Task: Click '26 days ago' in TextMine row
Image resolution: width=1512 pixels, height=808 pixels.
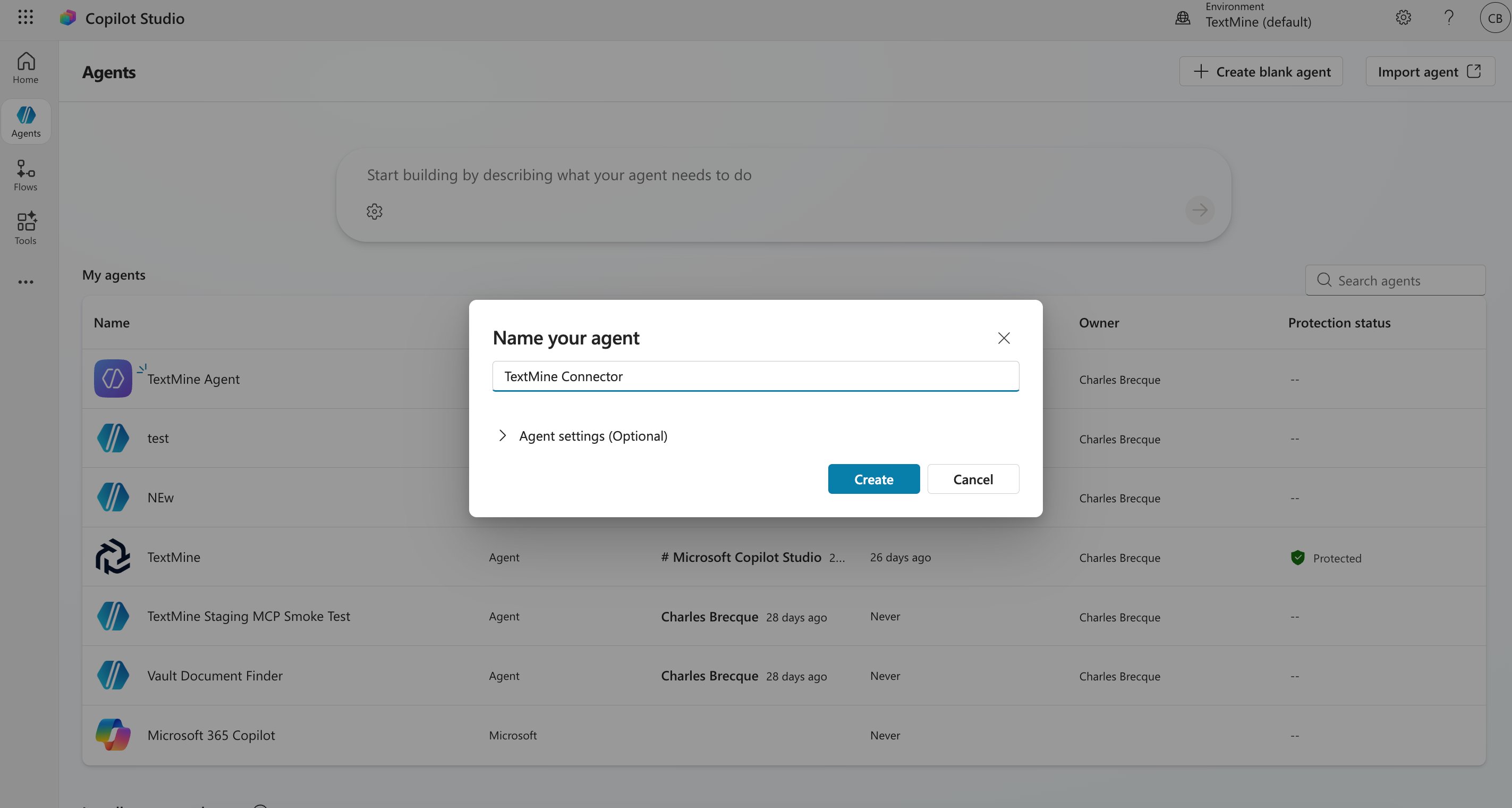Action: 901,557
